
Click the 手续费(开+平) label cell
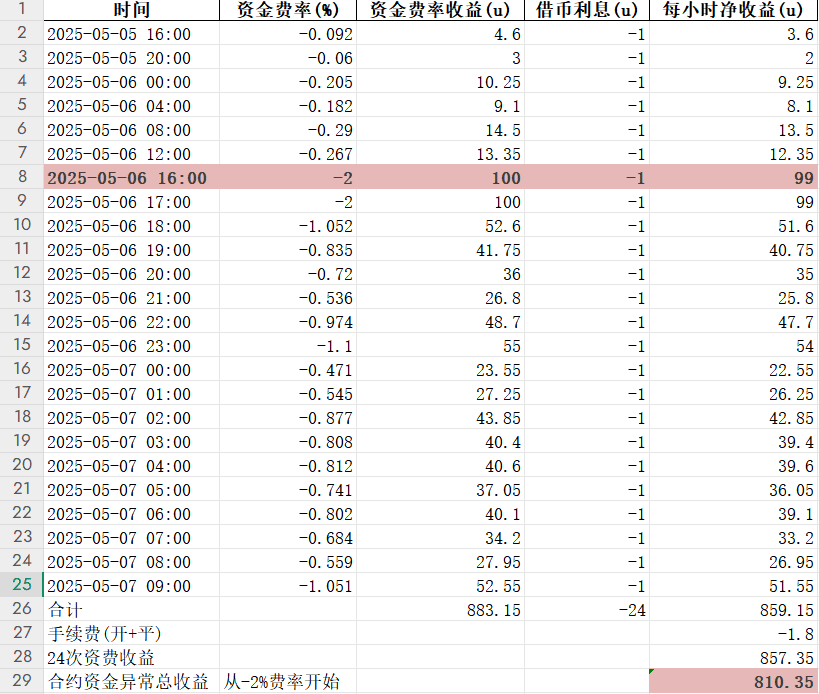132,633
